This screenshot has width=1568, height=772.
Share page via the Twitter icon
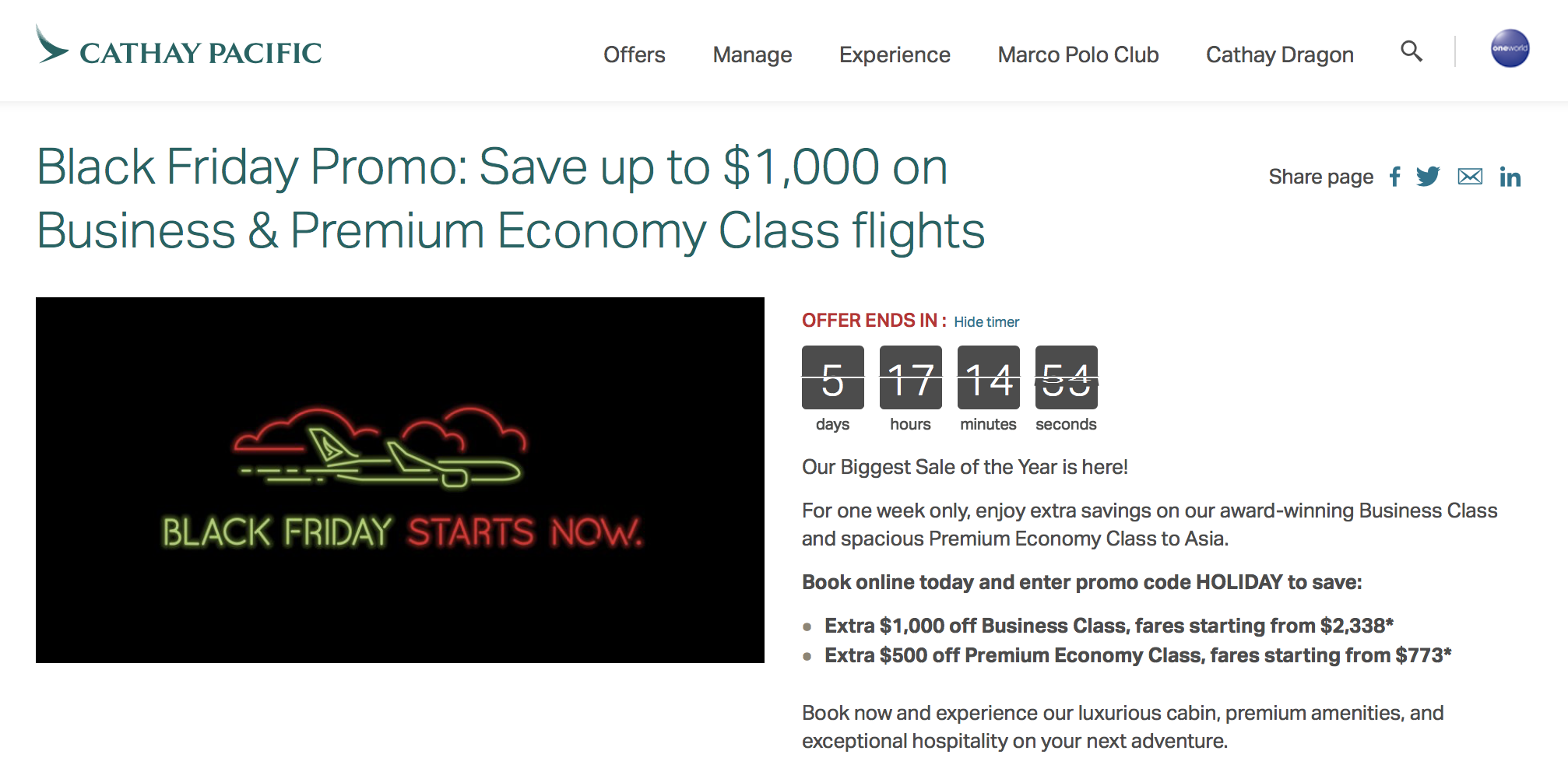point(1429,177)
